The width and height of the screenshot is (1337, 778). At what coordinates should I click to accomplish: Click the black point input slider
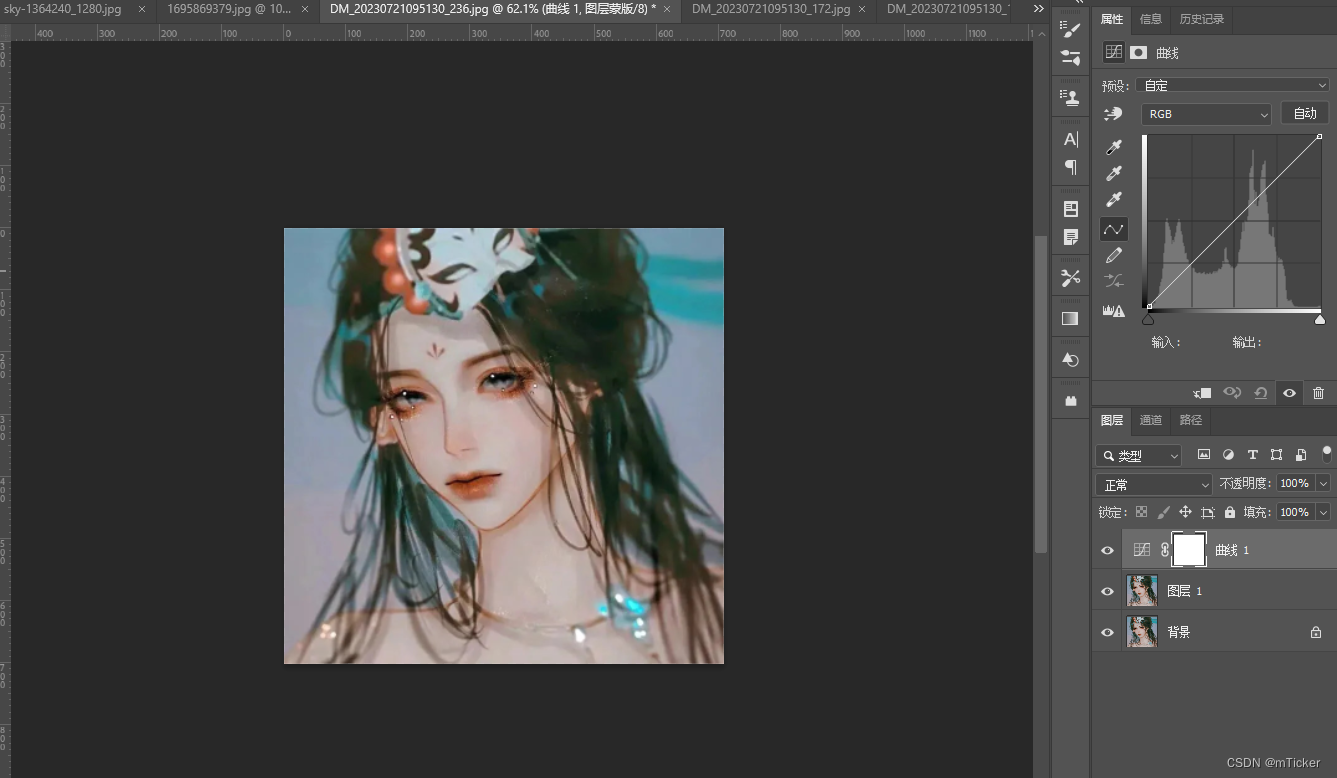pos(1148,319)
